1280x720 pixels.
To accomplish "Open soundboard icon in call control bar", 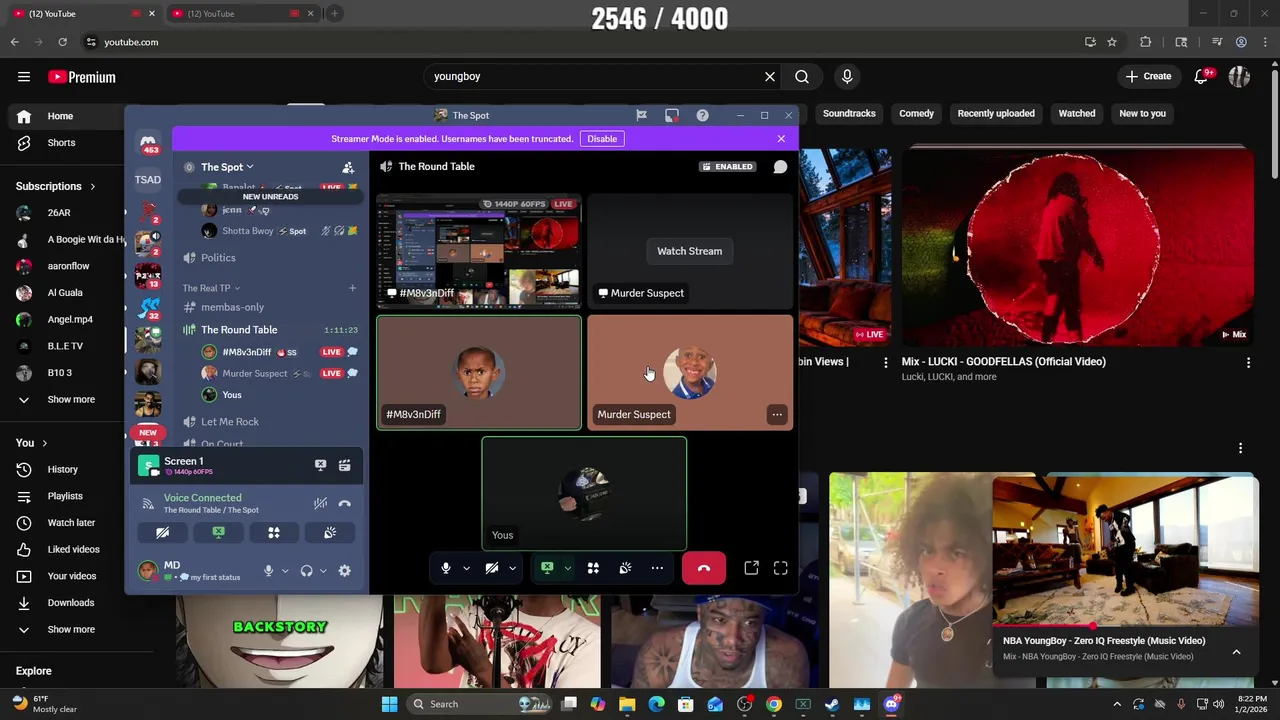I will (625, 568).
